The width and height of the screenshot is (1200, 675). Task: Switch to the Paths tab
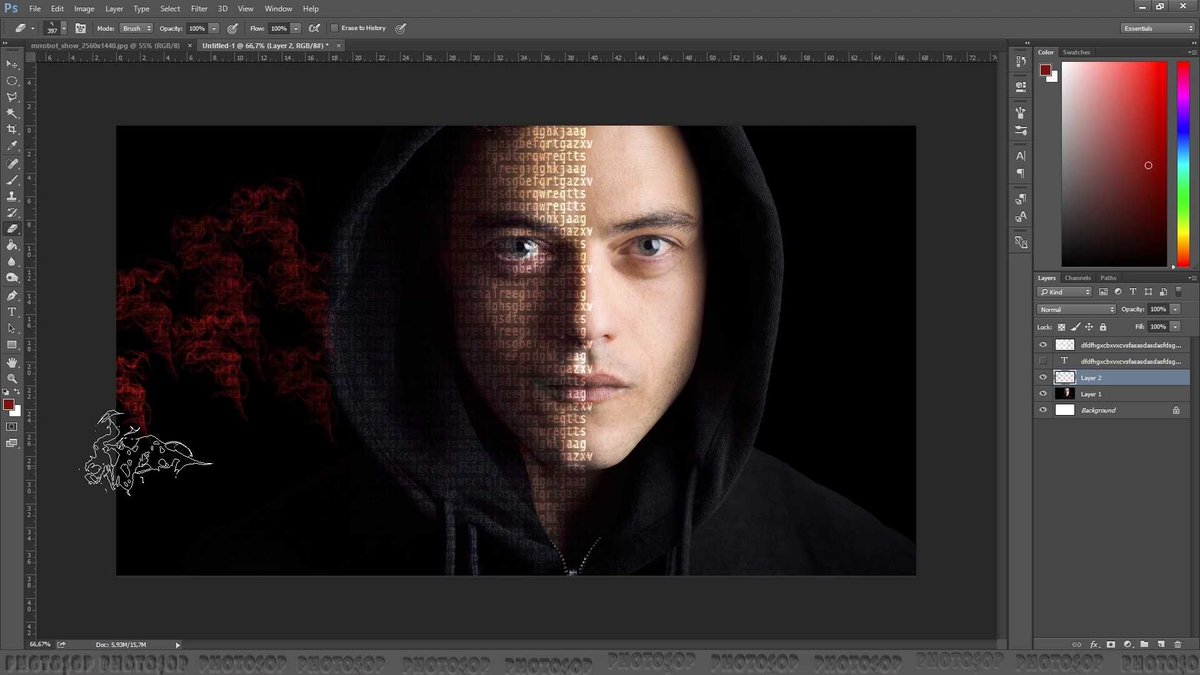click(1108, 278)
